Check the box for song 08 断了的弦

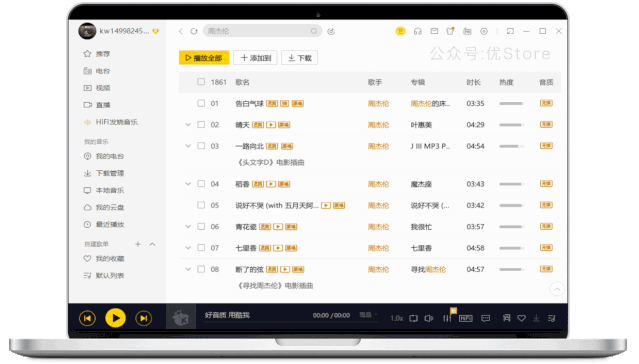tap(201, 269)
